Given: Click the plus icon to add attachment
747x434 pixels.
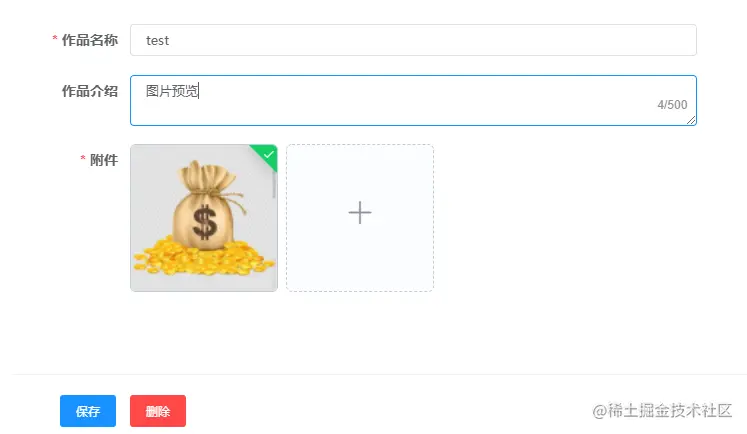Looking at the screenshot, I should point(360,212).
